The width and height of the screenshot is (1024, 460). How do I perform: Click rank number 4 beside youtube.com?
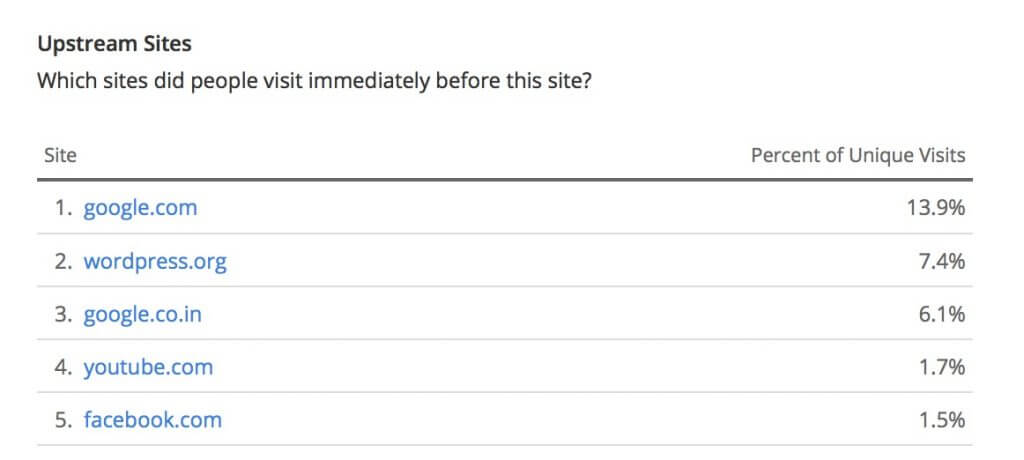coord(63,367)
